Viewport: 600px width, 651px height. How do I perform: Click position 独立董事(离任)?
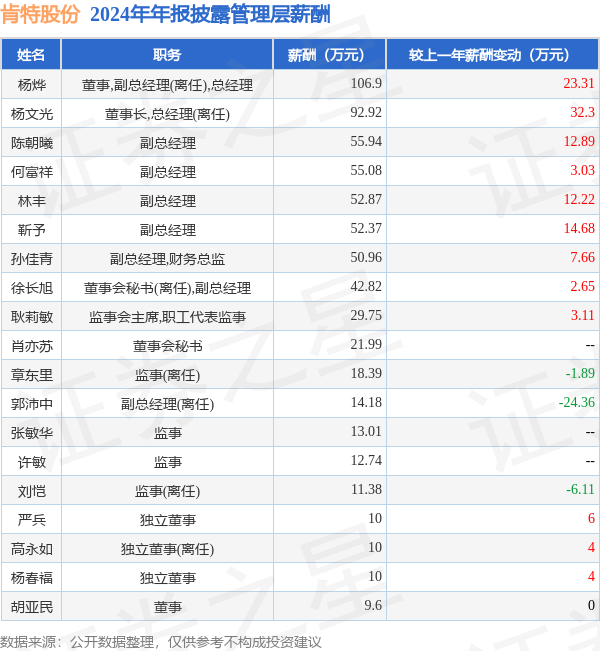(167, 549)
